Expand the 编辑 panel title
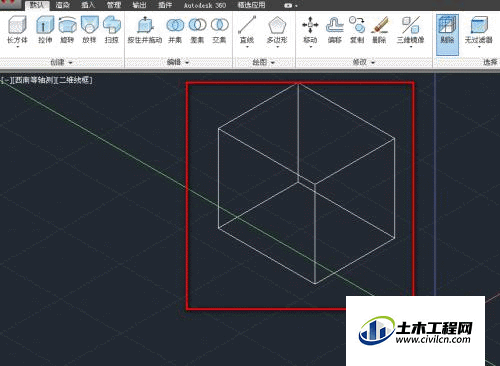 click(x=178, y=62)
